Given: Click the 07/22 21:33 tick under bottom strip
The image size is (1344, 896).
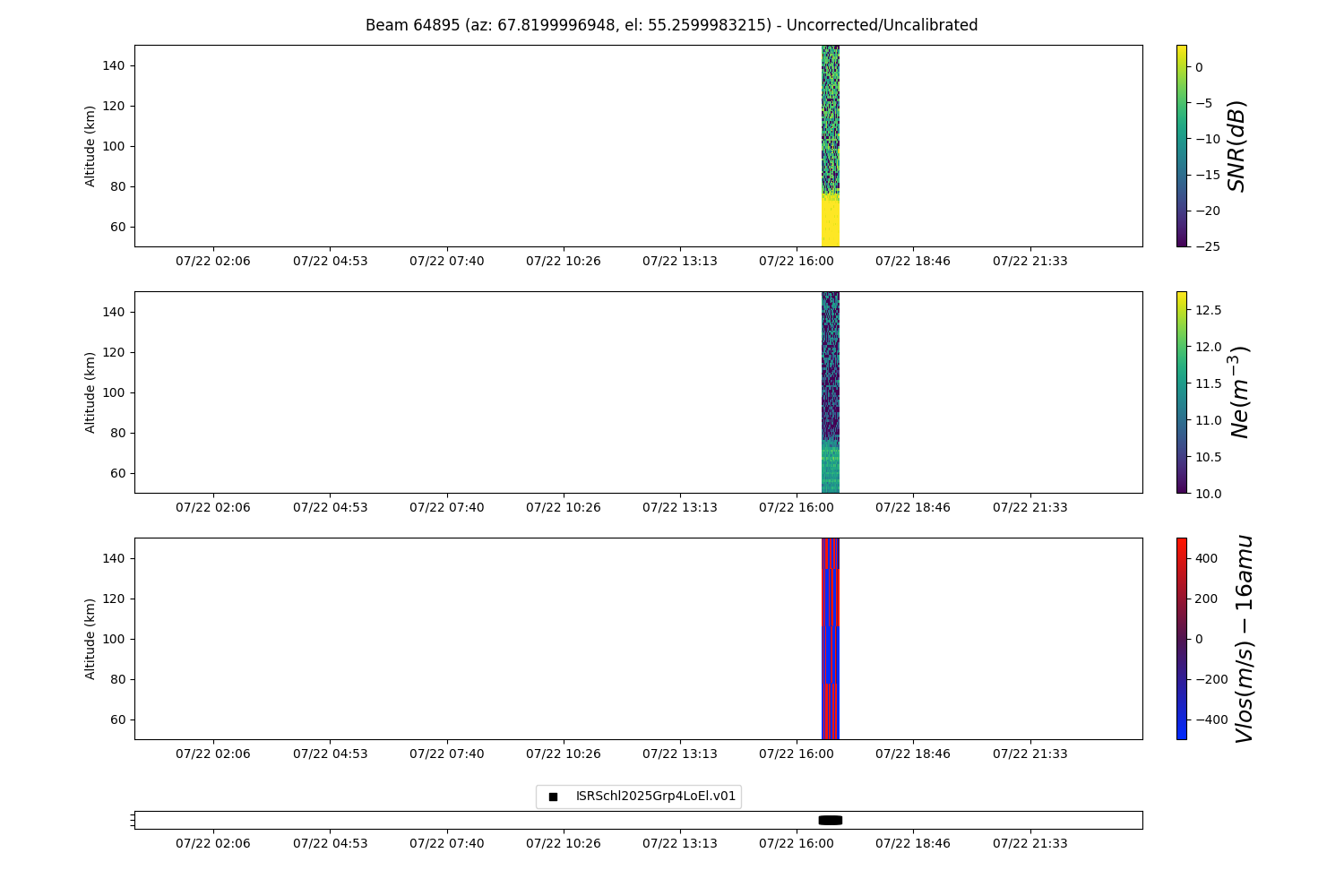Looking at the screenshot, I should [x=1030, y=843].
